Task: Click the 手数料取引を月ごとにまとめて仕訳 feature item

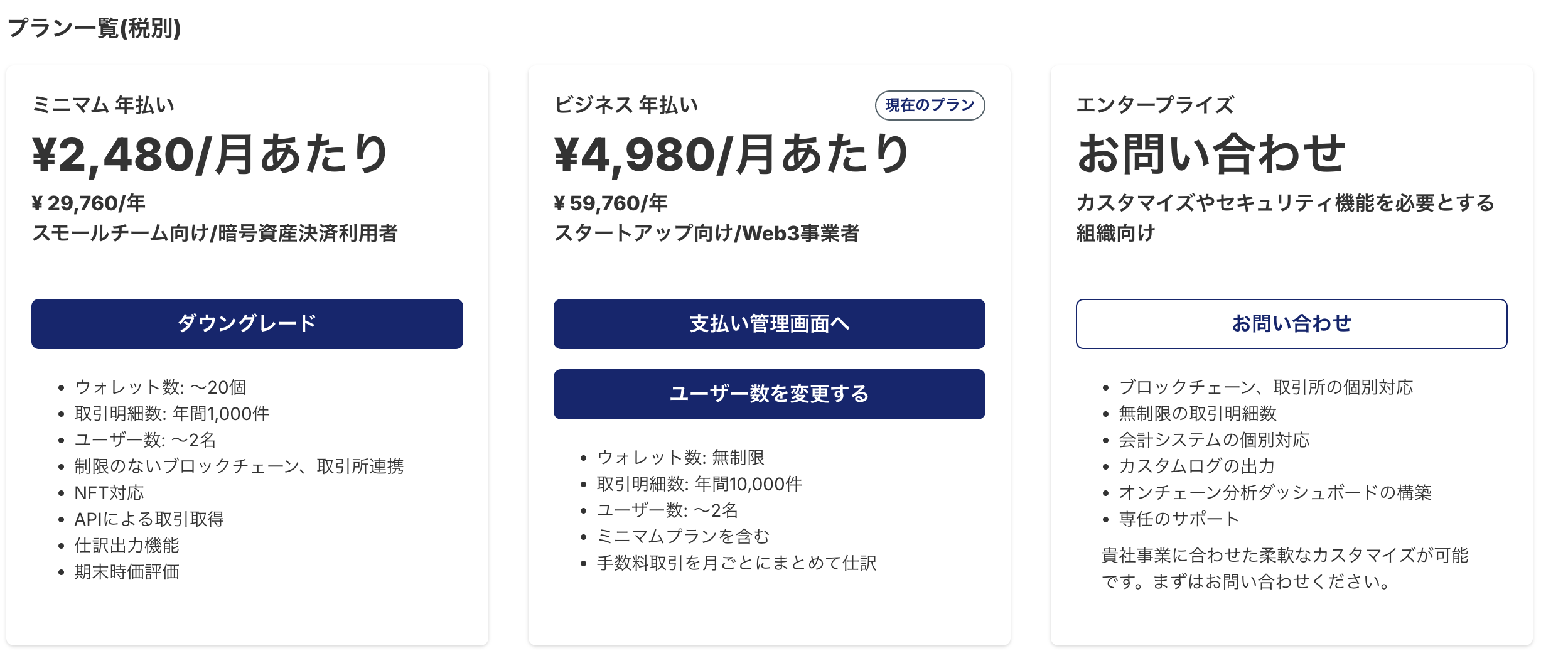Action: tap(736, 563)
